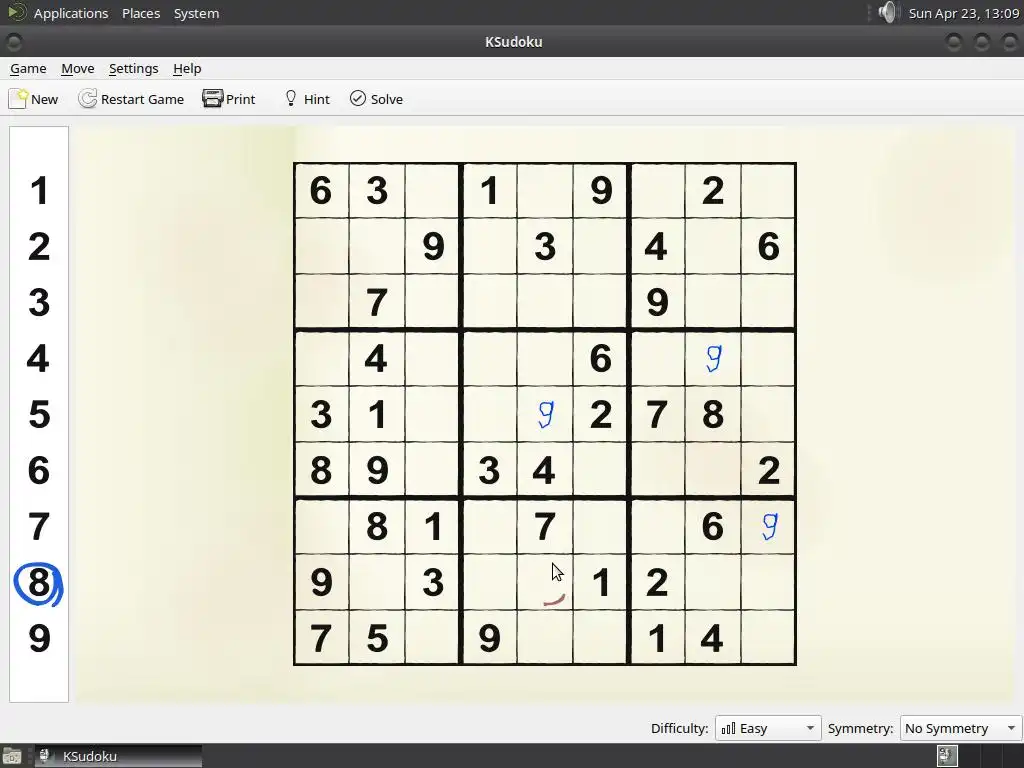Viewport: 1024px width, 768px height.
Task: Click the Restart Game label
Action: point(142,99)
